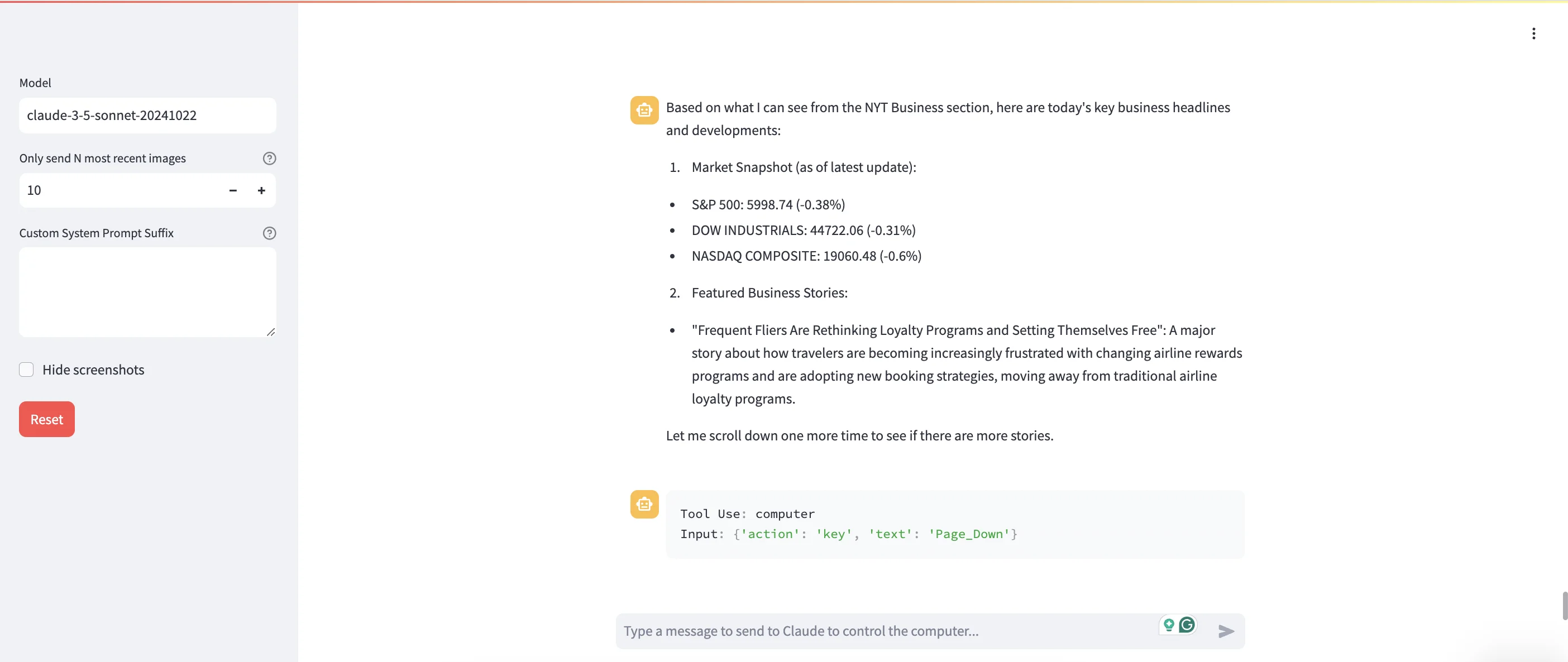Screen dimensions: 1568x662
Task: Enable the Hide screenshots checkbox
Action: pos(26,370)
